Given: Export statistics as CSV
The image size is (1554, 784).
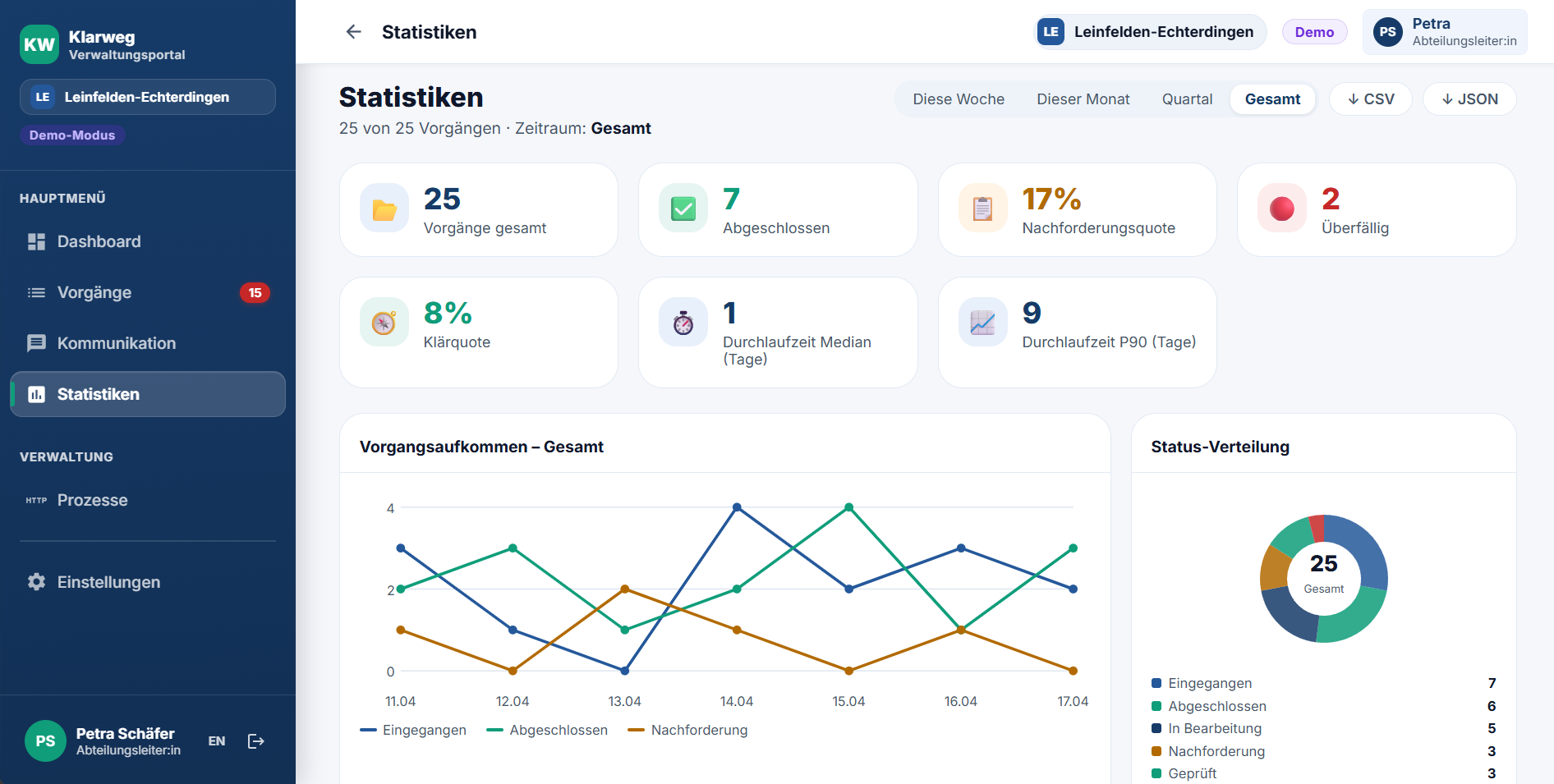Looking at the screenshot, I should pyautogui.click(x=1371, y=99).
